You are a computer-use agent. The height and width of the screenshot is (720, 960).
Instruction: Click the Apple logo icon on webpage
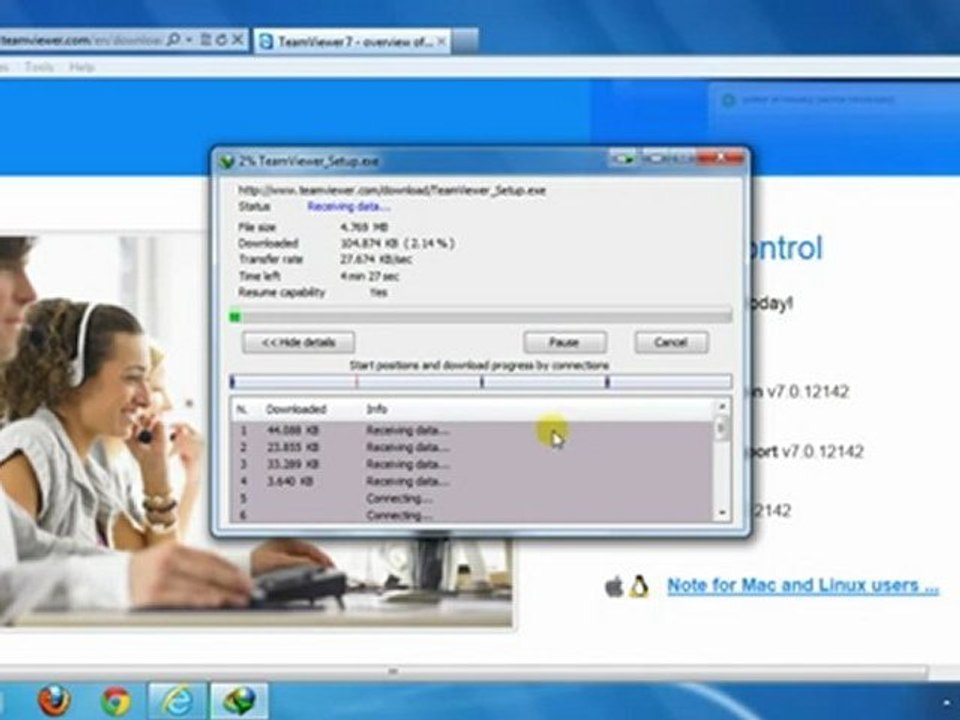coord(614,587)
